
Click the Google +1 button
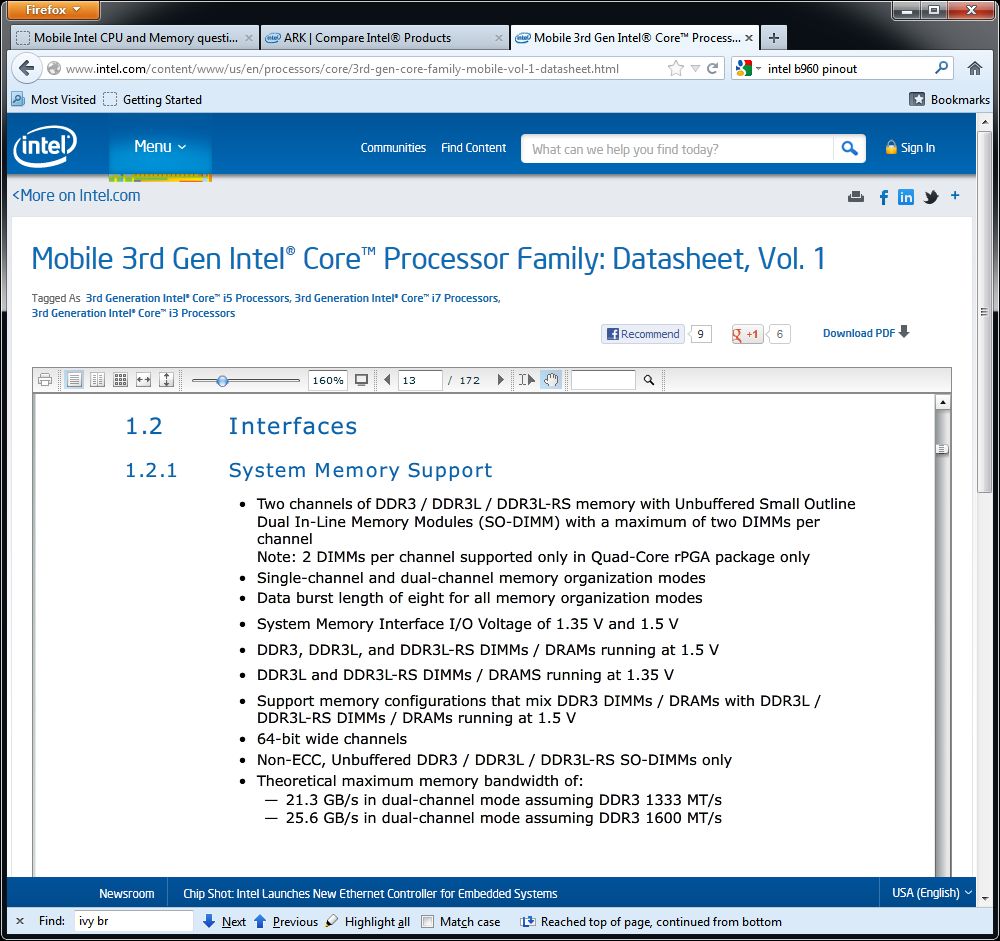coord(747,334)
